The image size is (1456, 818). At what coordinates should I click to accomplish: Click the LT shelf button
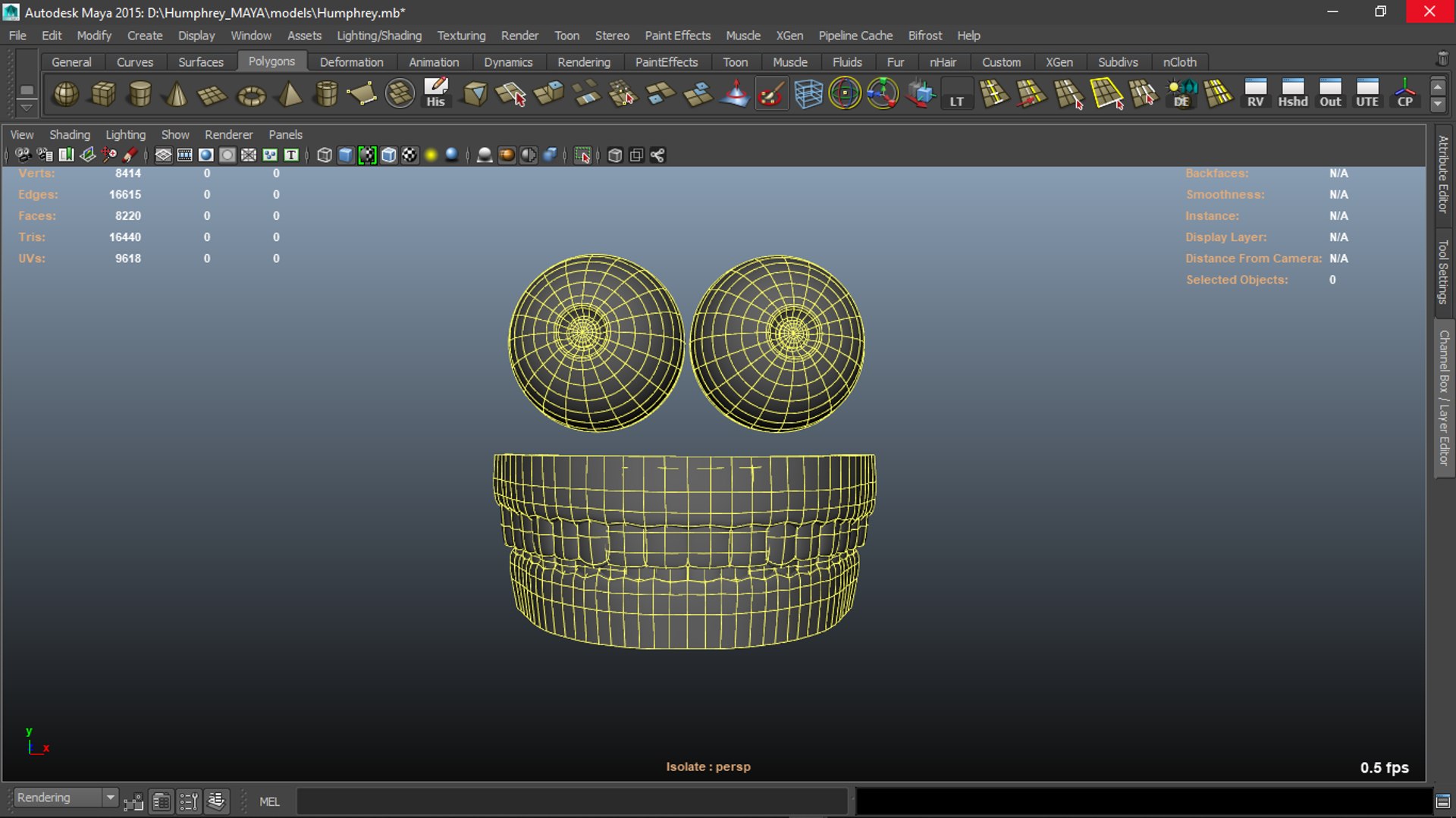pyautogui.click(x=957, y=94)
